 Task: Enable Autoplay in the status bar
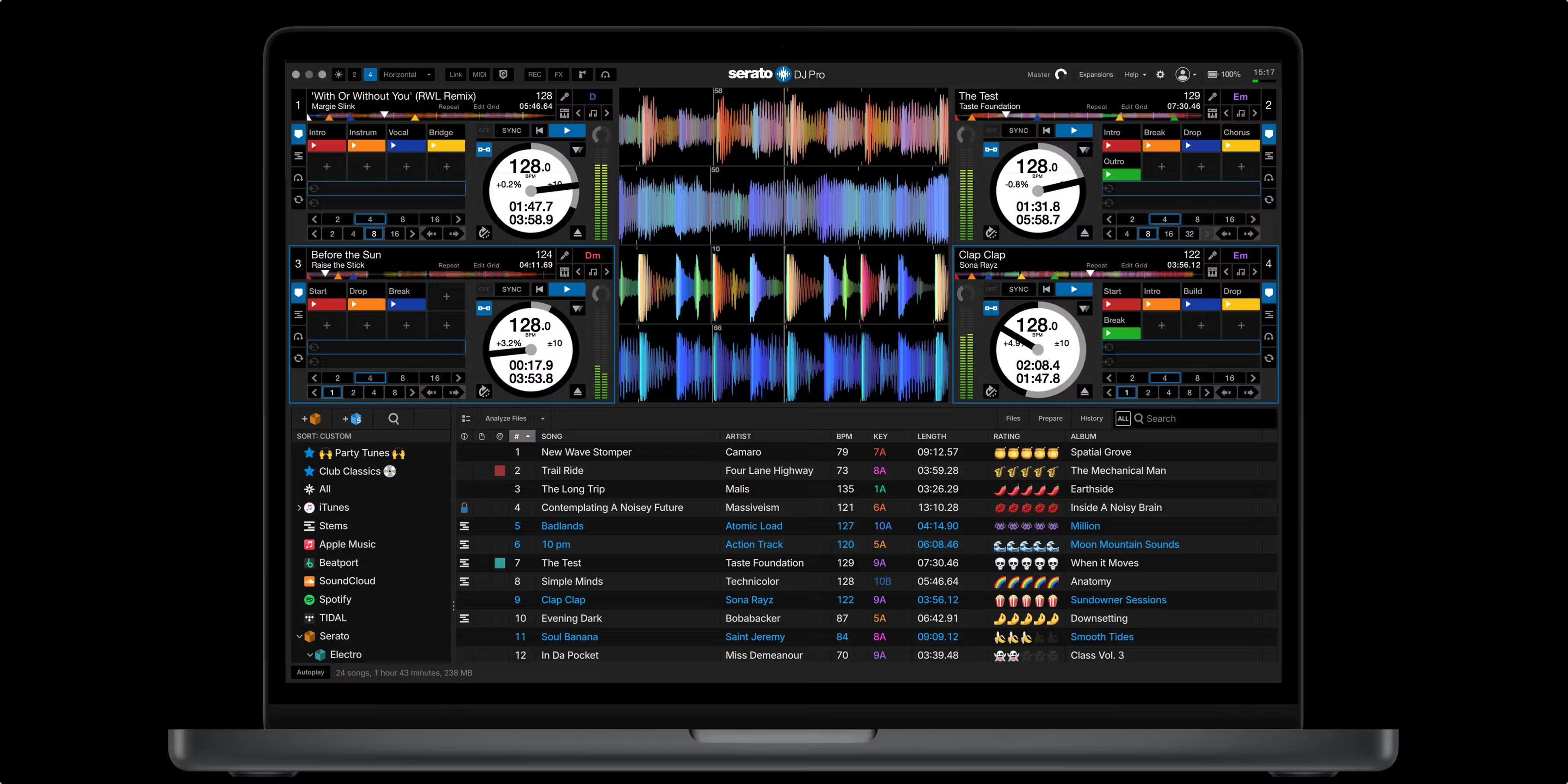[x=311, y=672]
